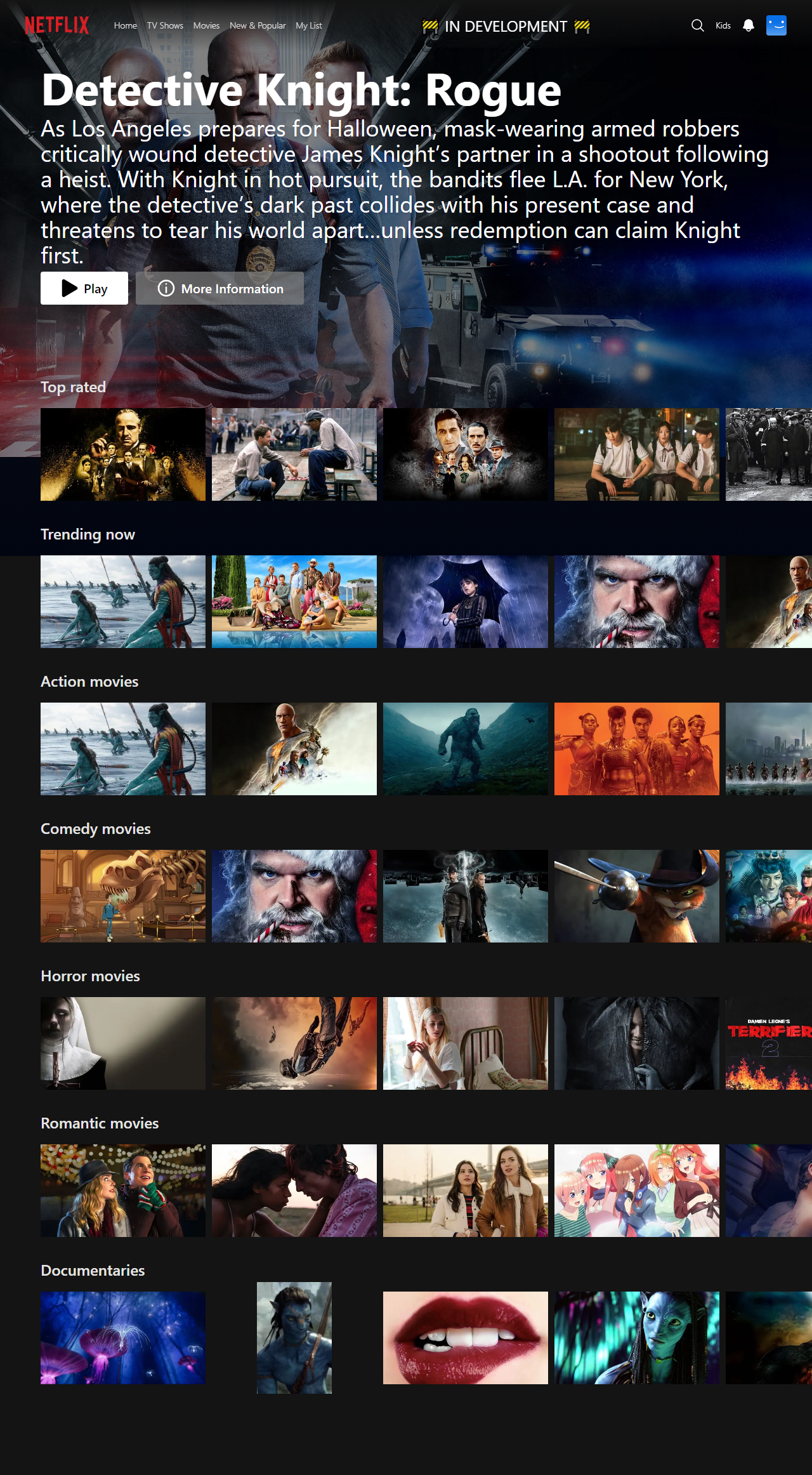This screenshot has height=1475, width=812.
Task: Open the couple touching foreheads thumbnail
Action: click(x=294, y=1191)
